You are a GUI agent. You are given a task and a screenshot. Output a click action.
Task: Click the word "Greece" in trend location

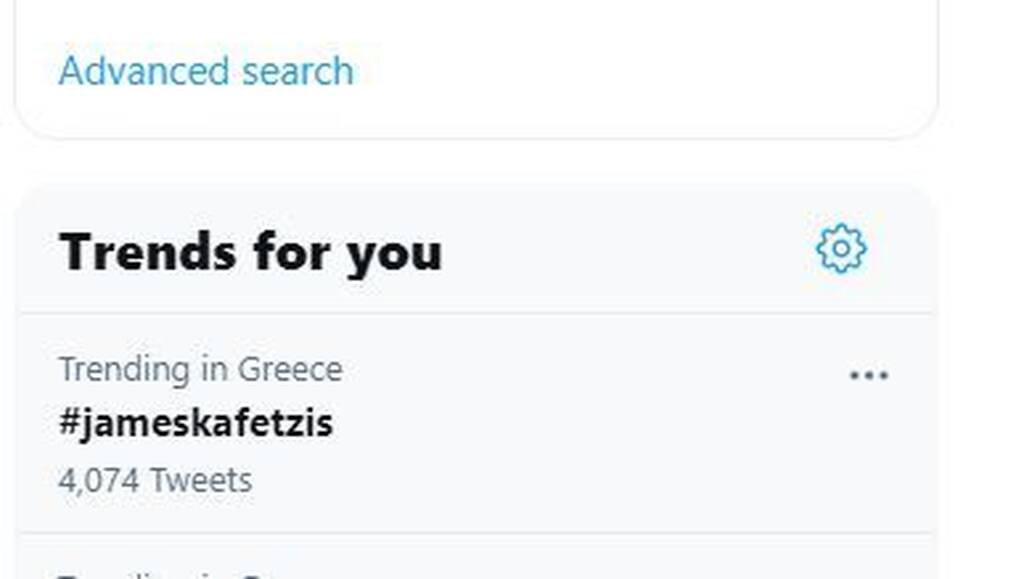point(290,369)
